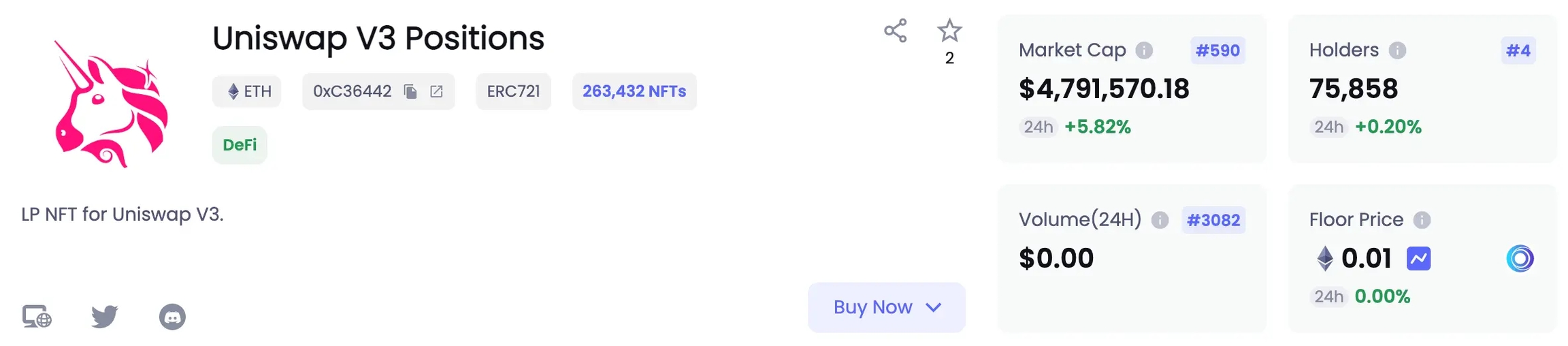Click the Floor Price info icon
The height and width of the screenshot is (346, 1568).
(x=1422, y=220)
